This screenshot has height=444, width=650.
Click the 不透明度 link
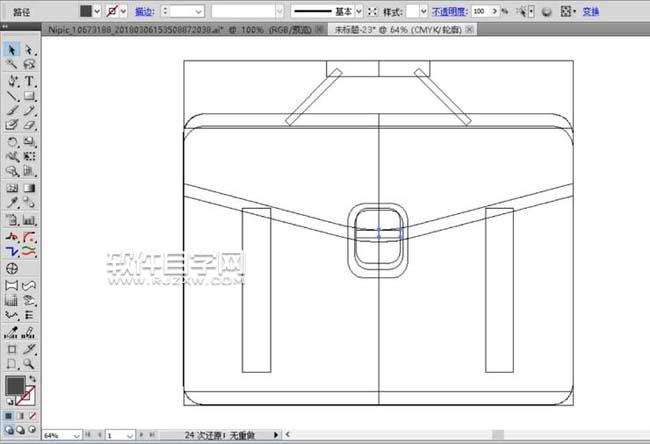(x=450, y=9)
